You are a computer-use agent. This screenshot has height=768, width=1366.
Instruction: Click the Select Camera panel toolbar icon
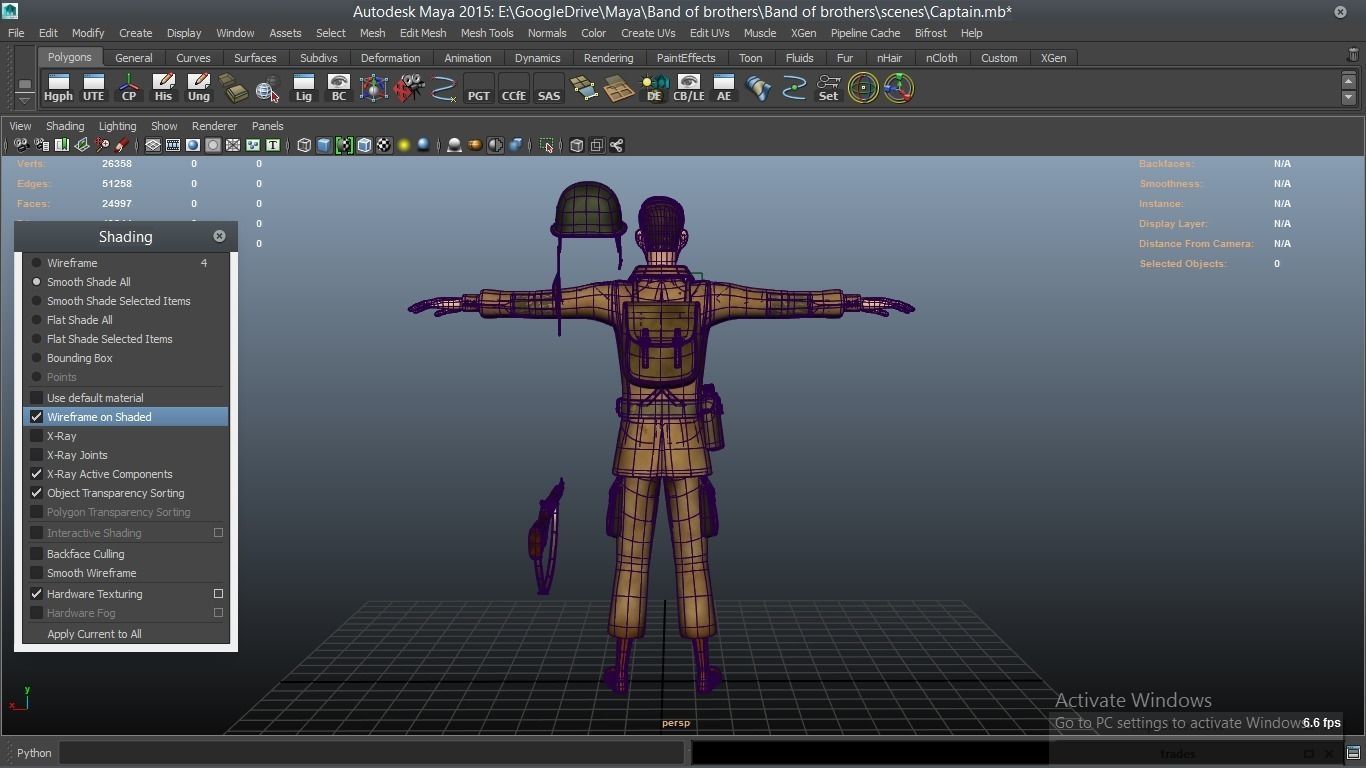pos(21,145)
